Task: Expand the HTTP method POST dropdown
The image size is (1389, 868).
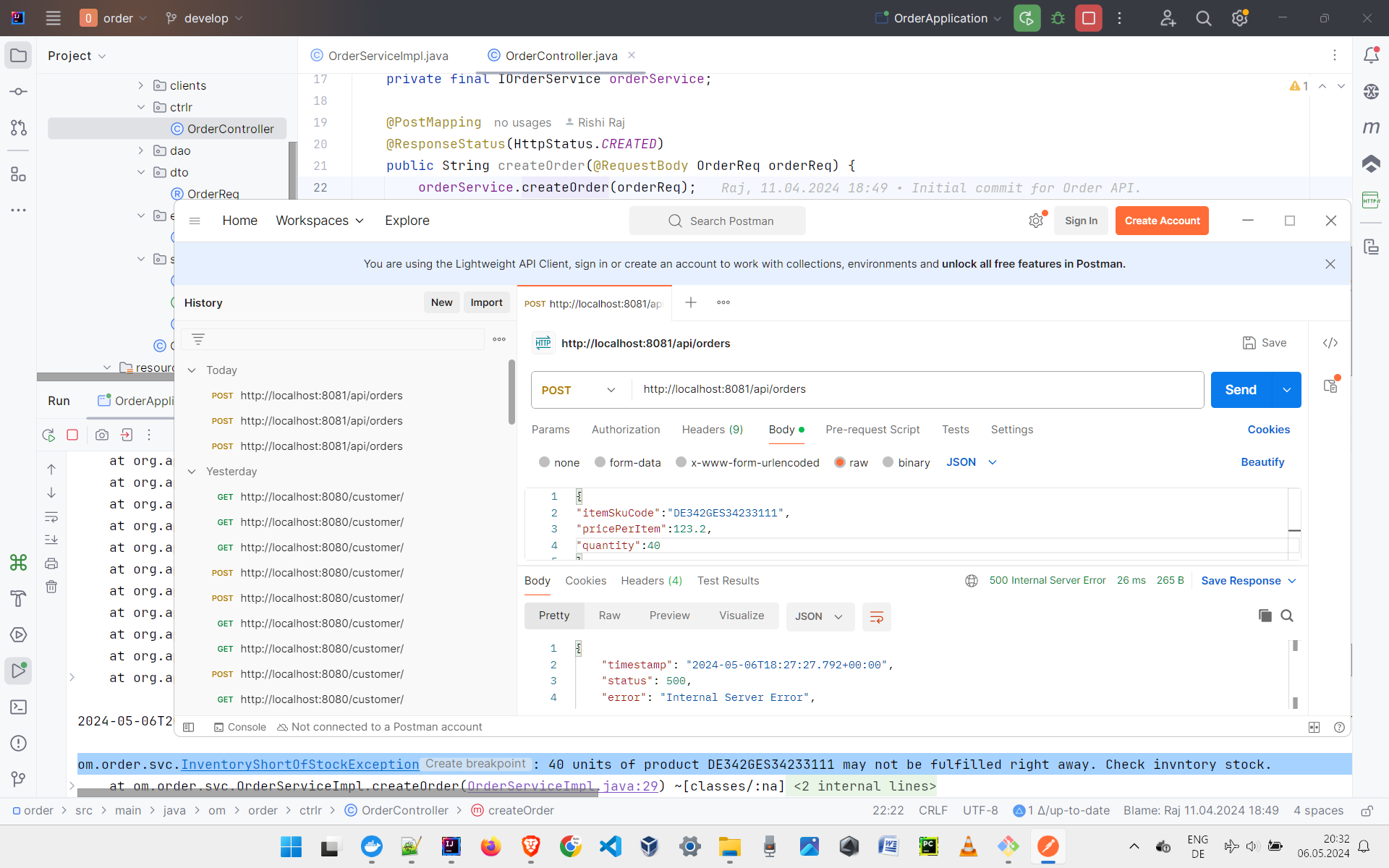Action: [x=611, y=389]
